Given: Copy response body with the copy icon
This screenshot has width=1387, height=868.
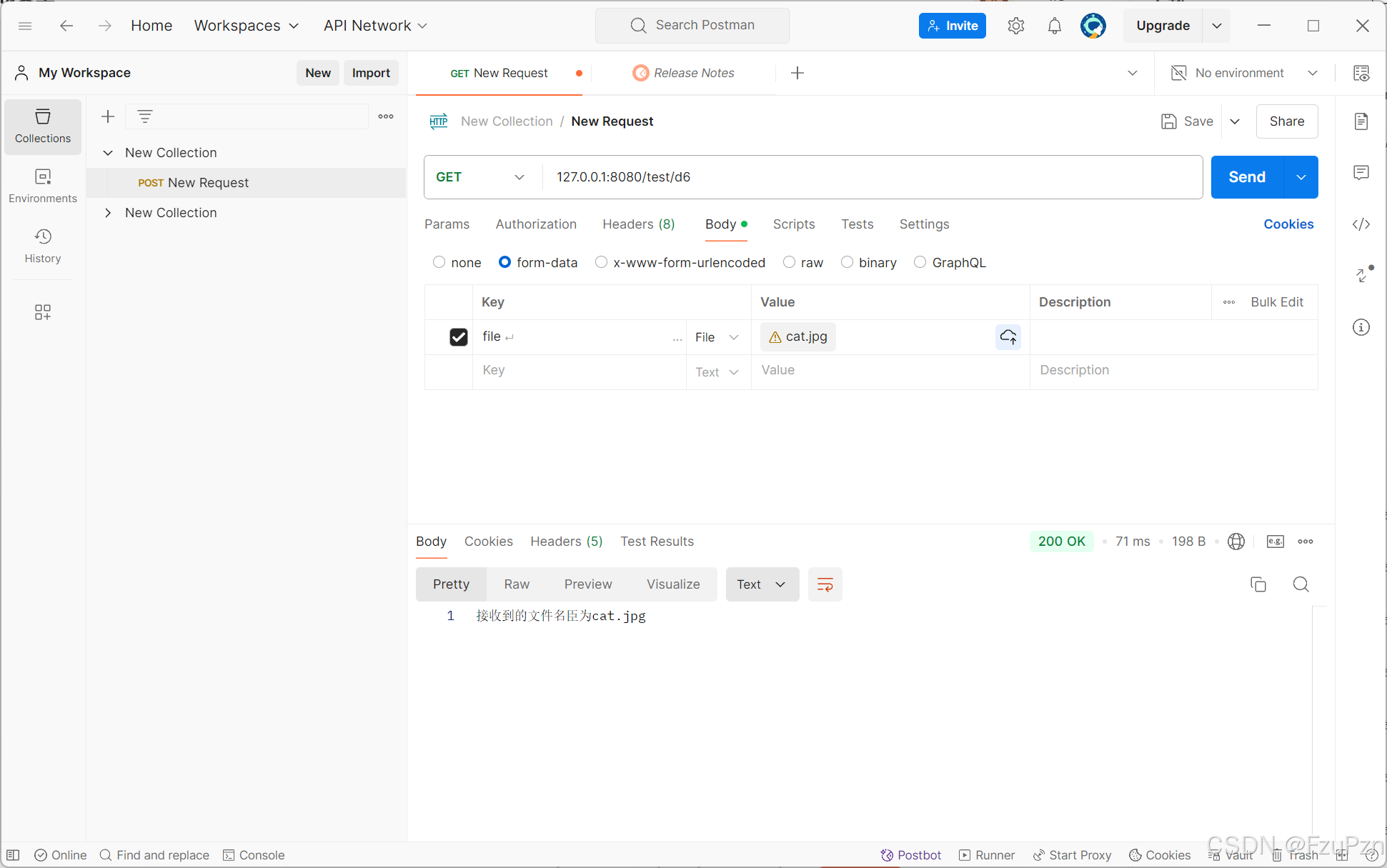Looking at the screenshot, I should [1258, 584].
